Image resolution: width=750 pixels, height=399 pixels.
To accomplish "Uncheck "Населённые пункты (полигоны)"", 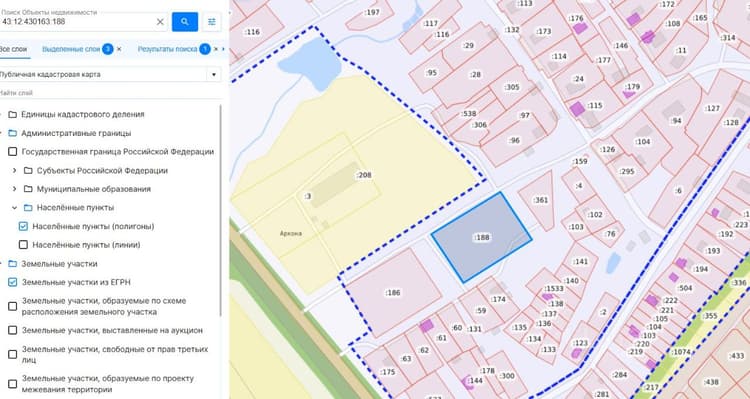I will [x=23, y=226].
